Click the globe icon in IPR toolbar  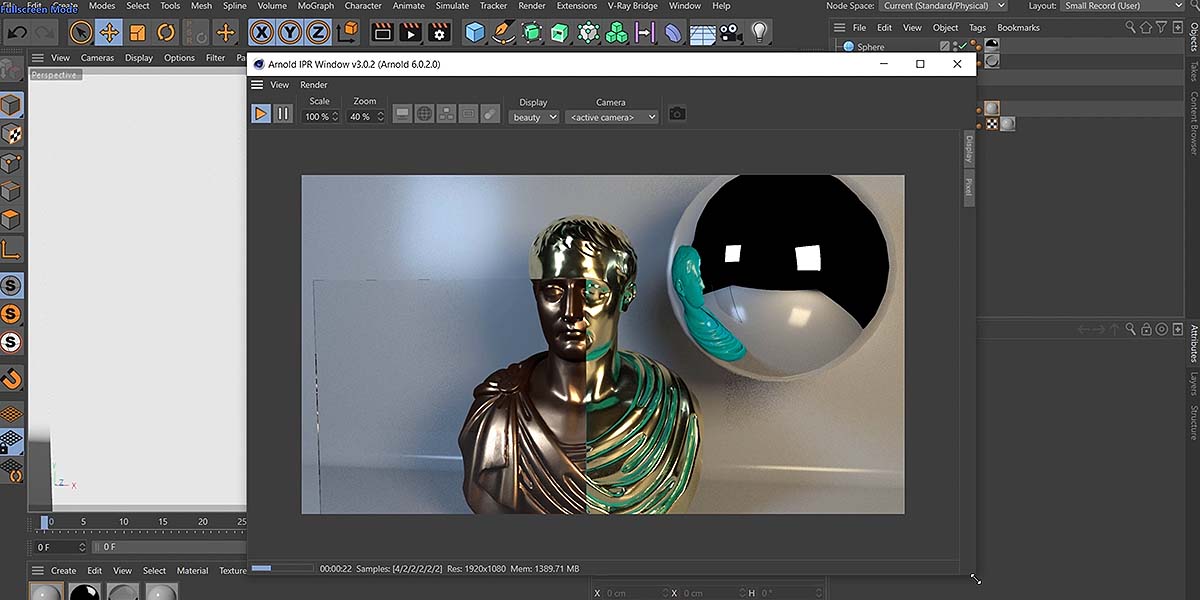coord(424,114)
